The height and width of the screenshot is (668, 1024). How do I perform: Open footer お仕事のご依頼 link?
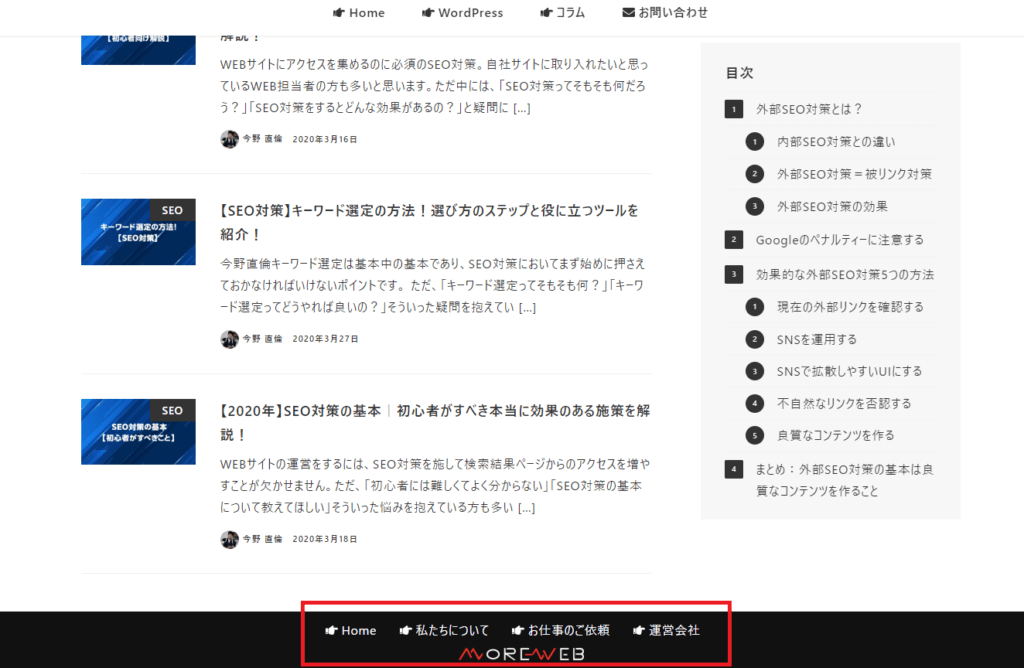click(568, 631)
